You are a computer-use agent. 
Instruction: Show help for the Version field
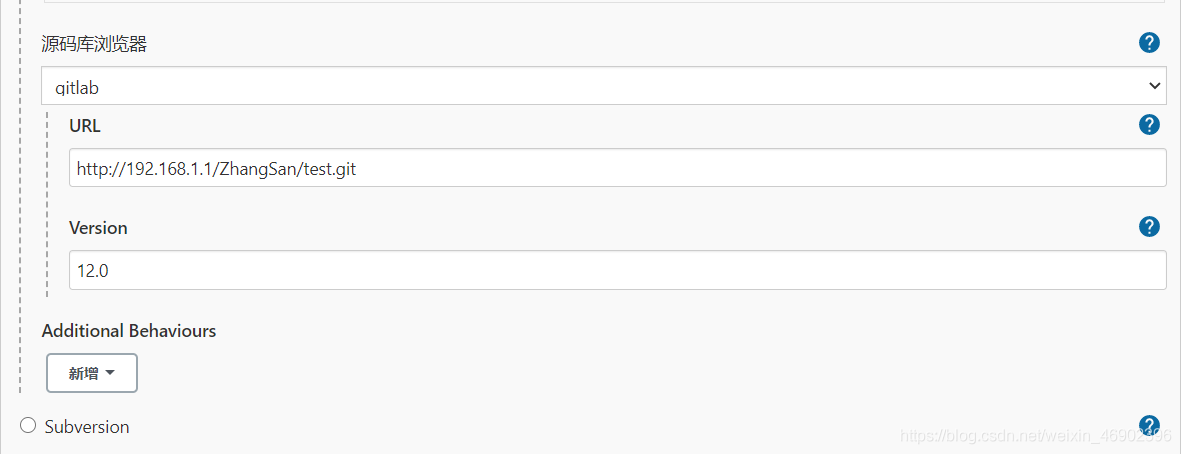pyautogui.click(x=1149, y=227)
